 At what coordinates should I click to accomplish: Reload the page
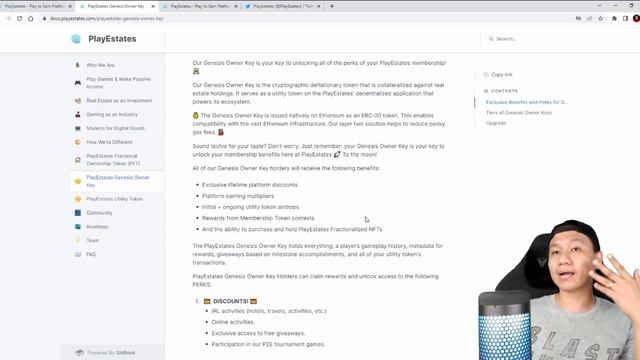[x=19, y=18]
